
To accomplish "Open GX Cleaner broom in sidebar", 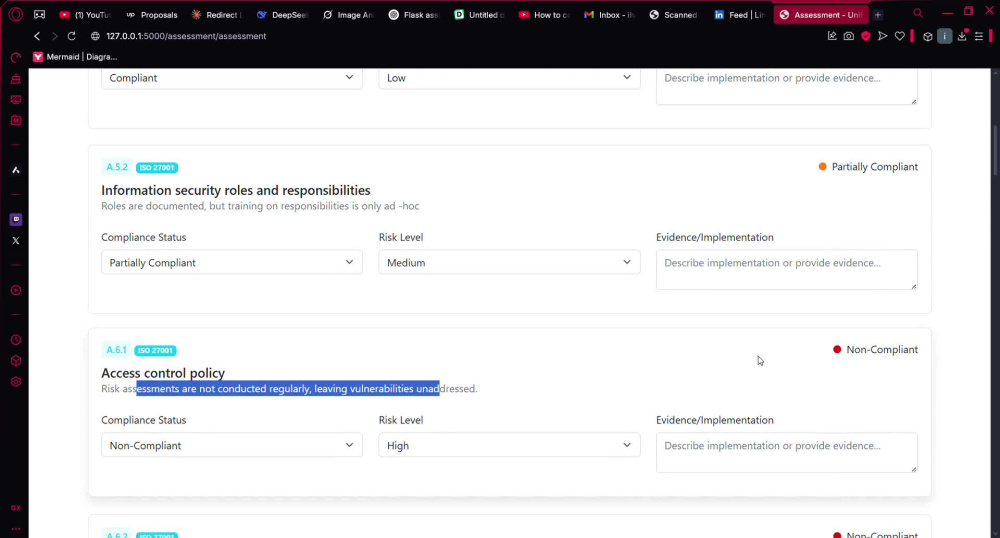I will click(x=16, y=79).
